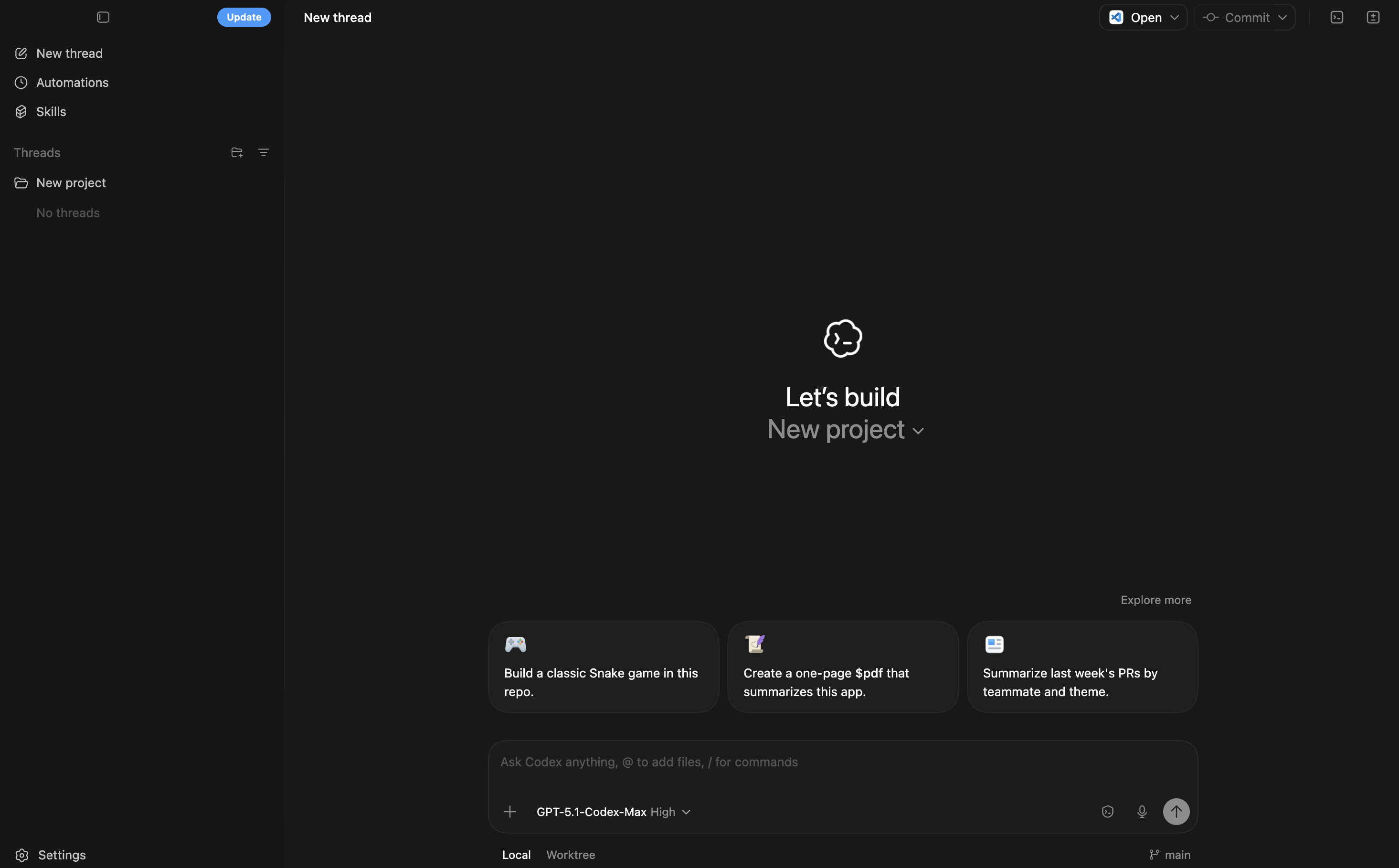Select Local mode

[516, 855]
